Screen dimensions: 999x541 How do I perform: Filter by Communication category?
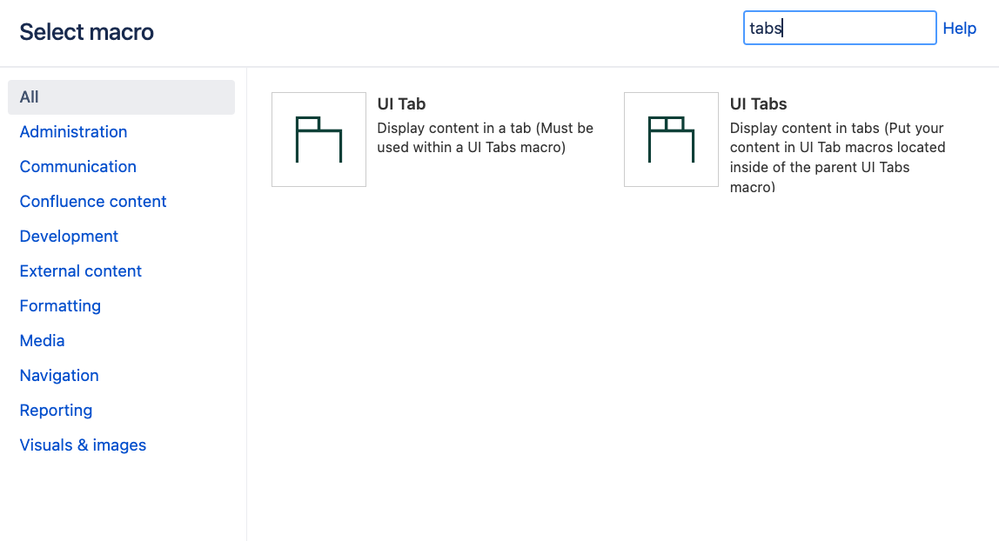click(x=78, y=166)
